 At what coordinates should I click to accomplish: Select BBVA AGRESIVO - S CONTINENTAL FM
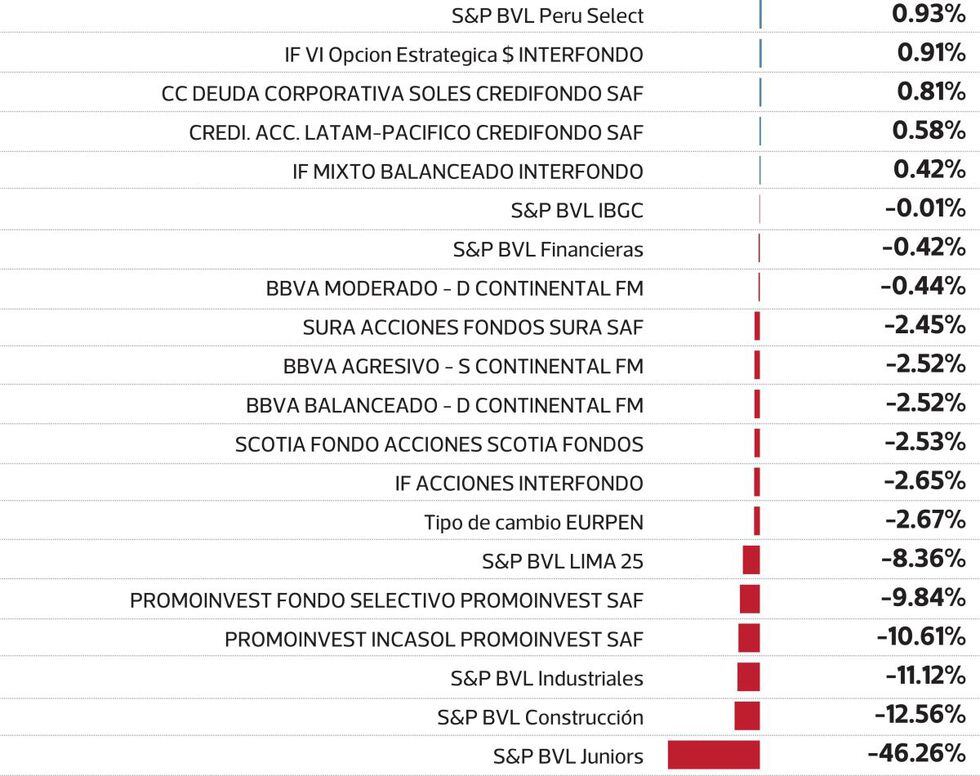[x=463, y=367]
